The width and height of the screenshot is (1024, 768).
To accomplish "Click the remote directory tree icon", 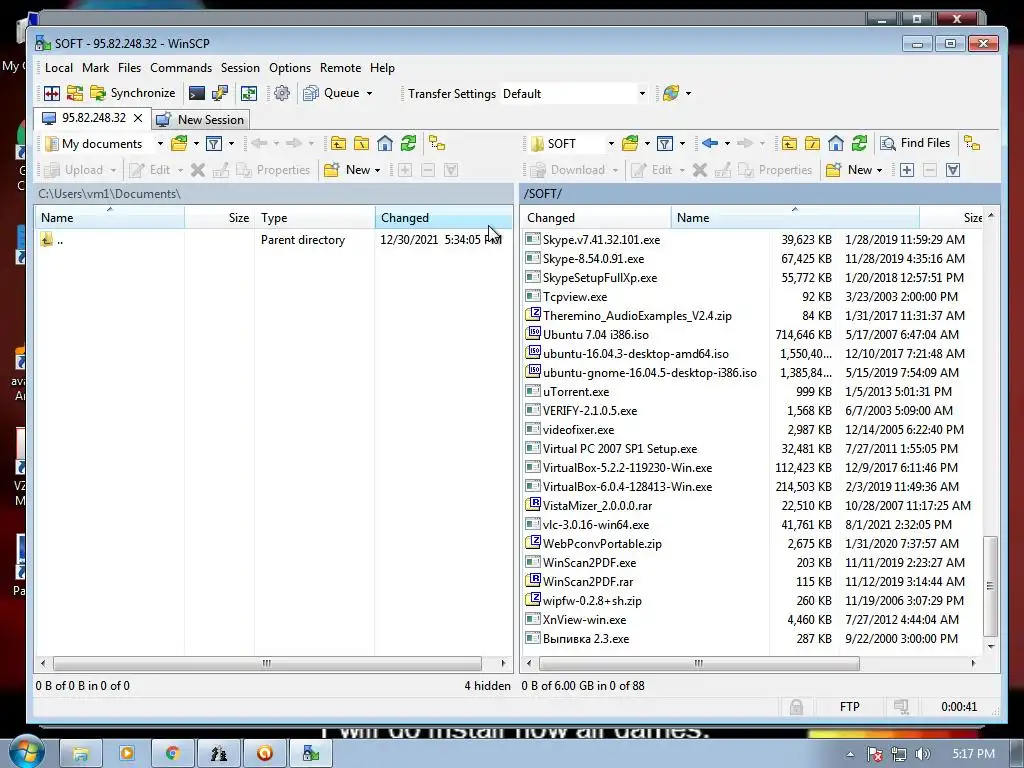I will point(972,144).
